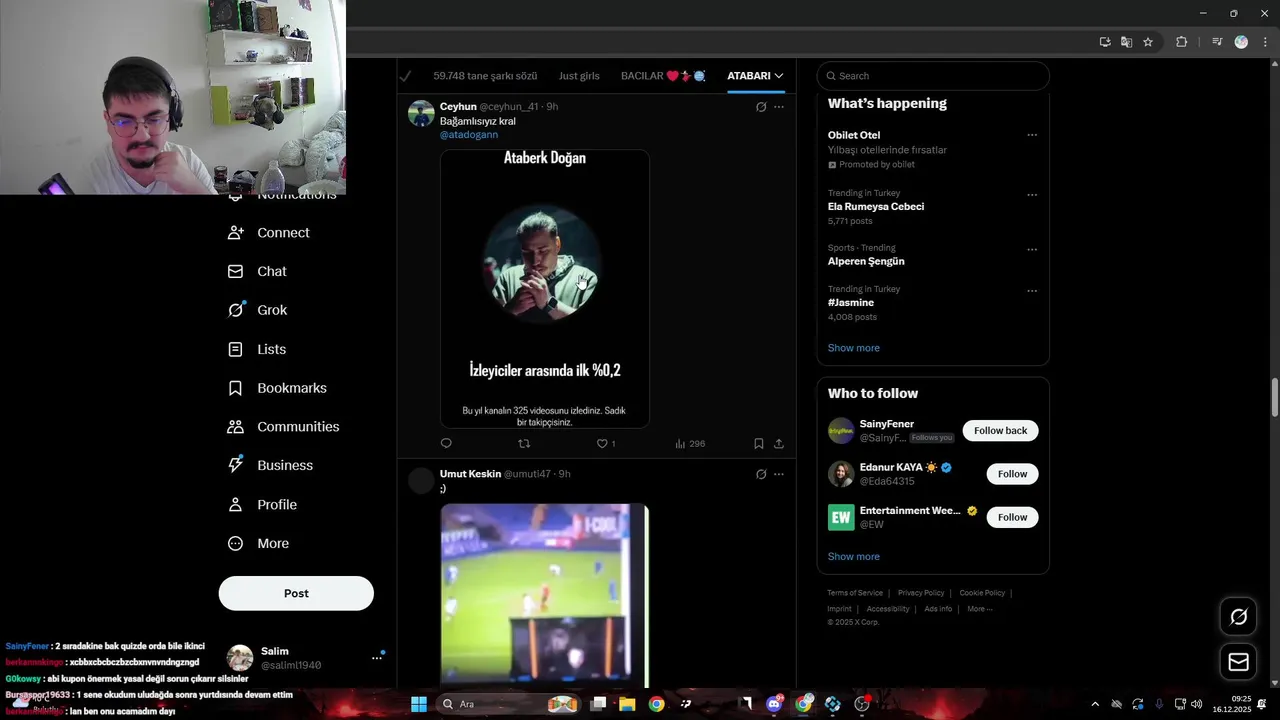This screenshot has height=720, width=1280.
Task: Open options for Ela Rumeysa Cebeci trend
Action: (x=1032, y=195)
